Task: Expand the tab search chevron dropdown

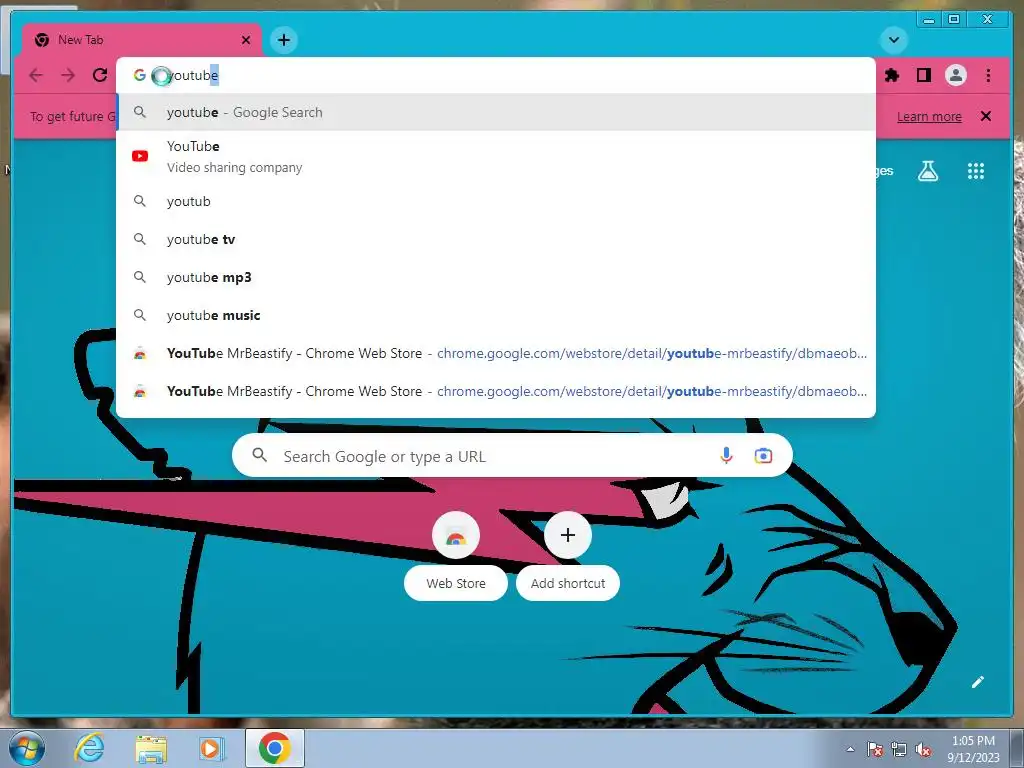Action: point(893,40)
